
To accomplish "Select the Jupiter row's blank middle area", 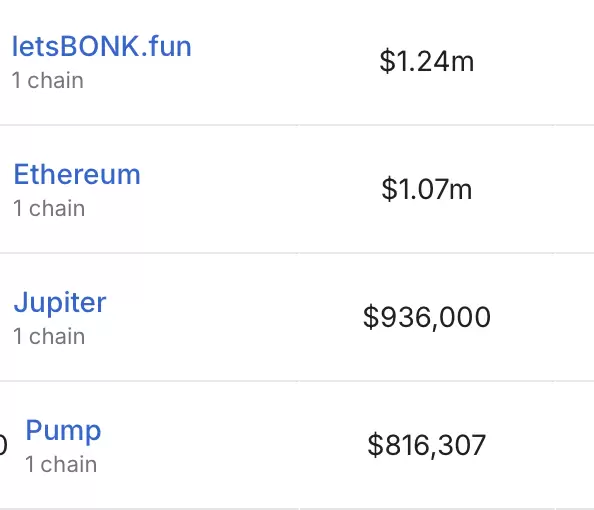I will [235, 317].
